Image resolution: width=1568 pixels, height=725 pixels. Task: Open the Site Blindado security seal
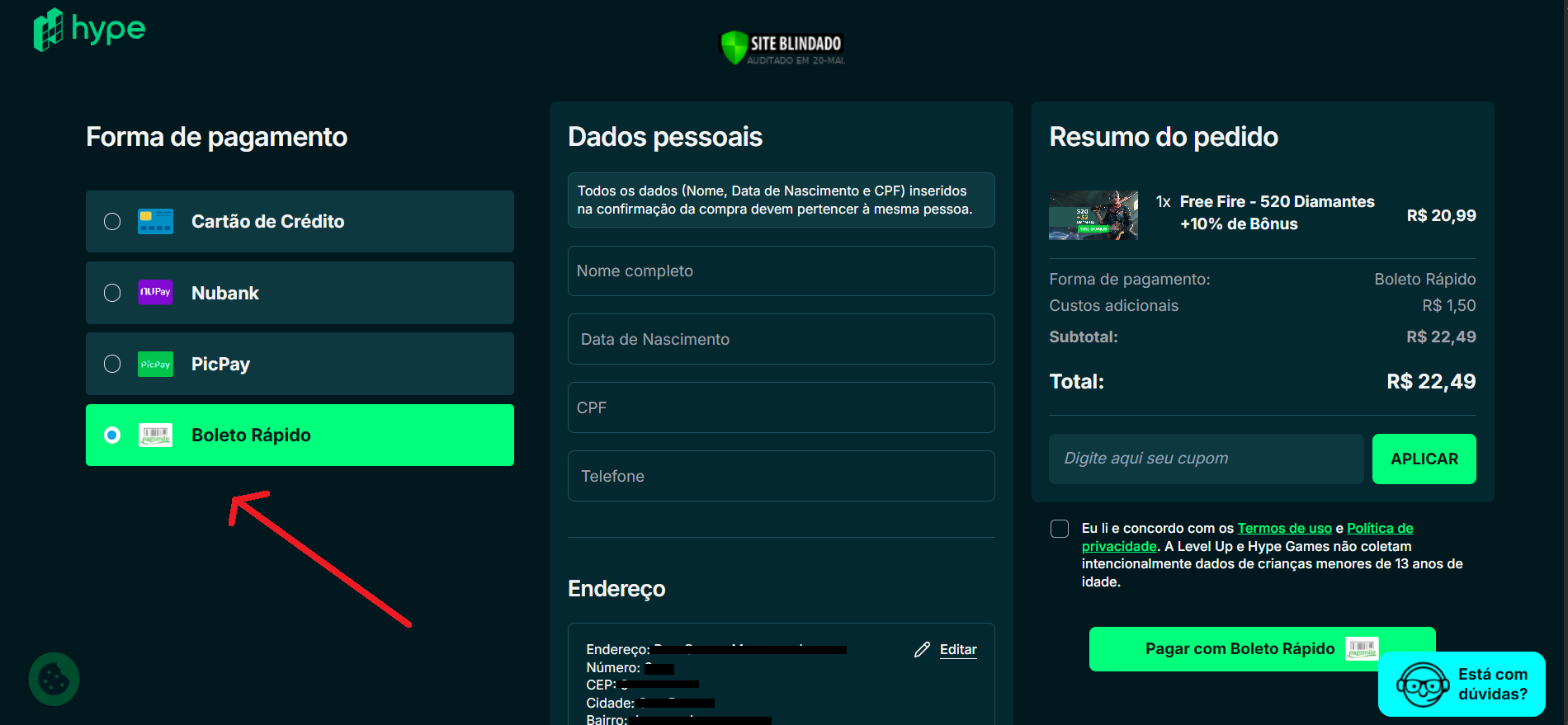782,48
